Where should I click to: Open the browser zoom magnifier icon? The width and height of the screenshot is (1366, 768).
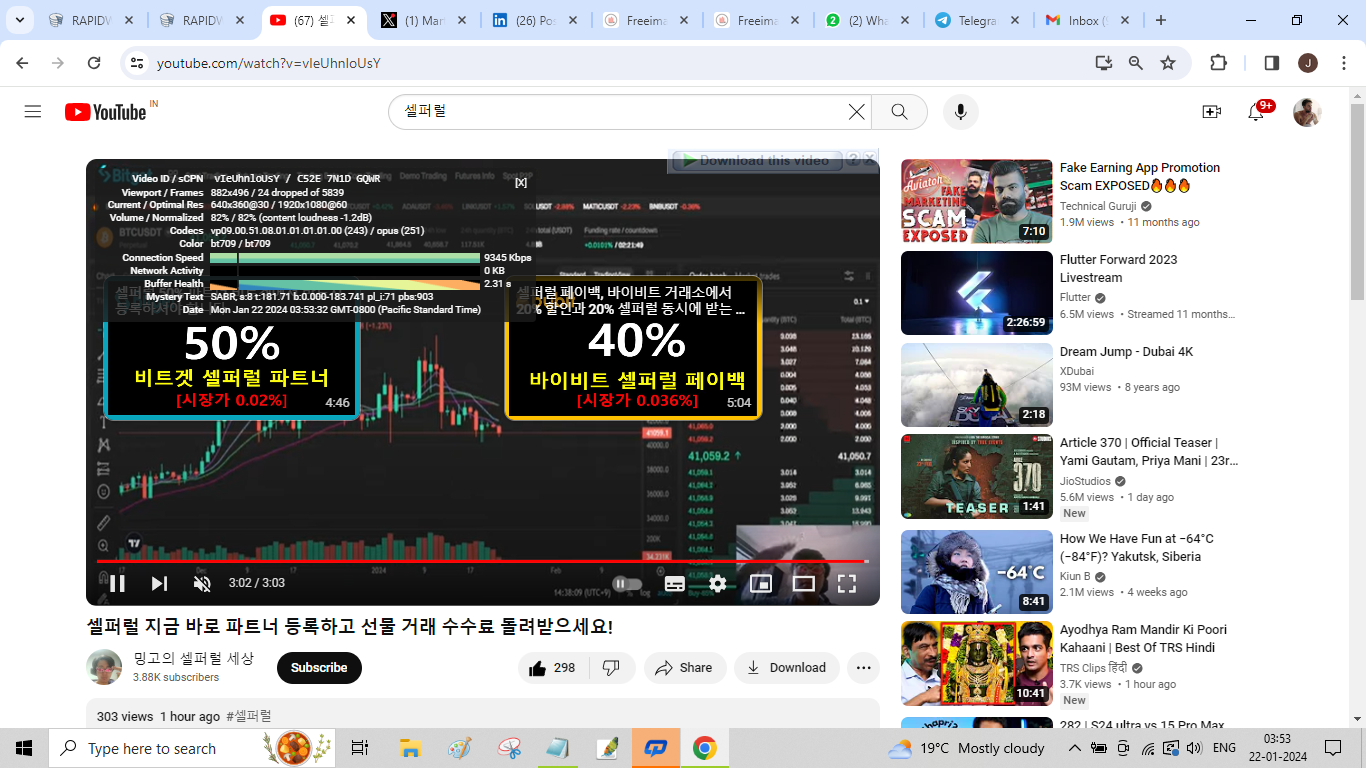click(x=1136, y=63)
